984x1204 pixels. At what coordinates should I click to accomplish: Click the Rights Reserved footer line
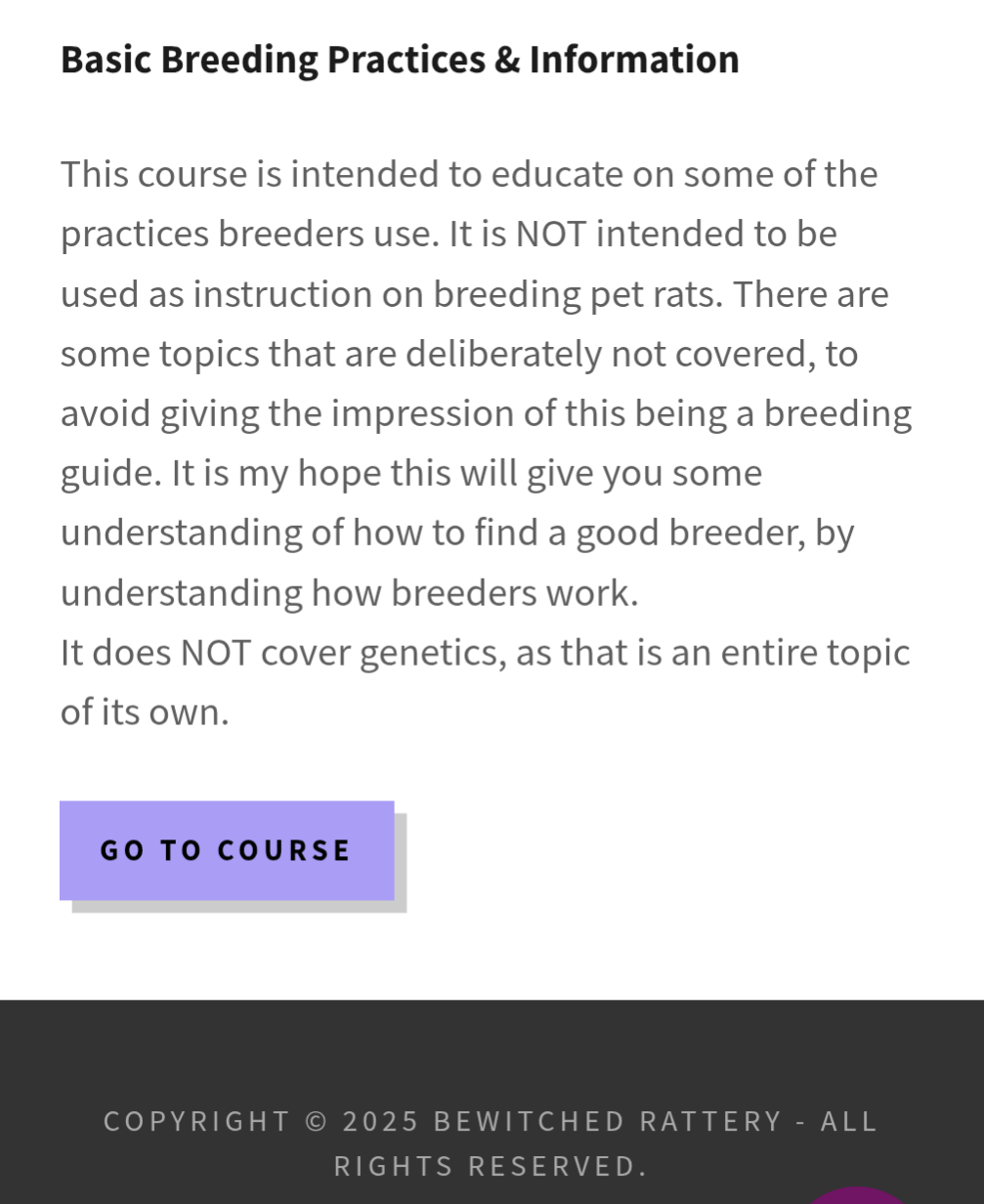[491, 1166]
